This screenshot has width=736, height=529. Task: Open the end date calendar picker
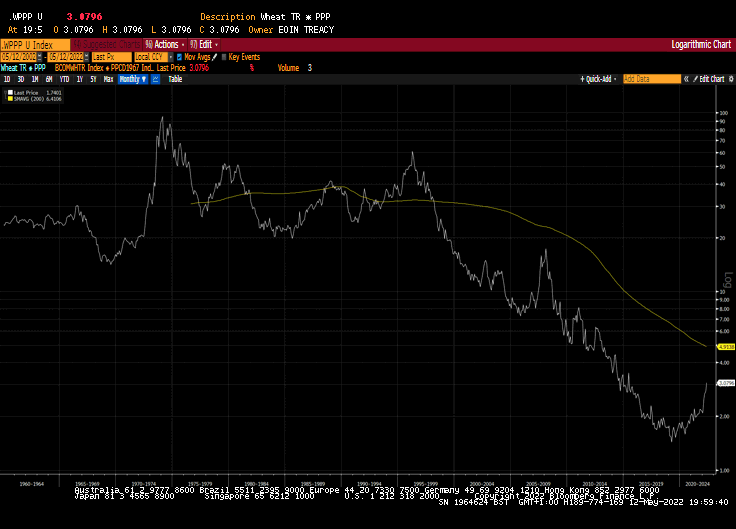coord(86,57)
